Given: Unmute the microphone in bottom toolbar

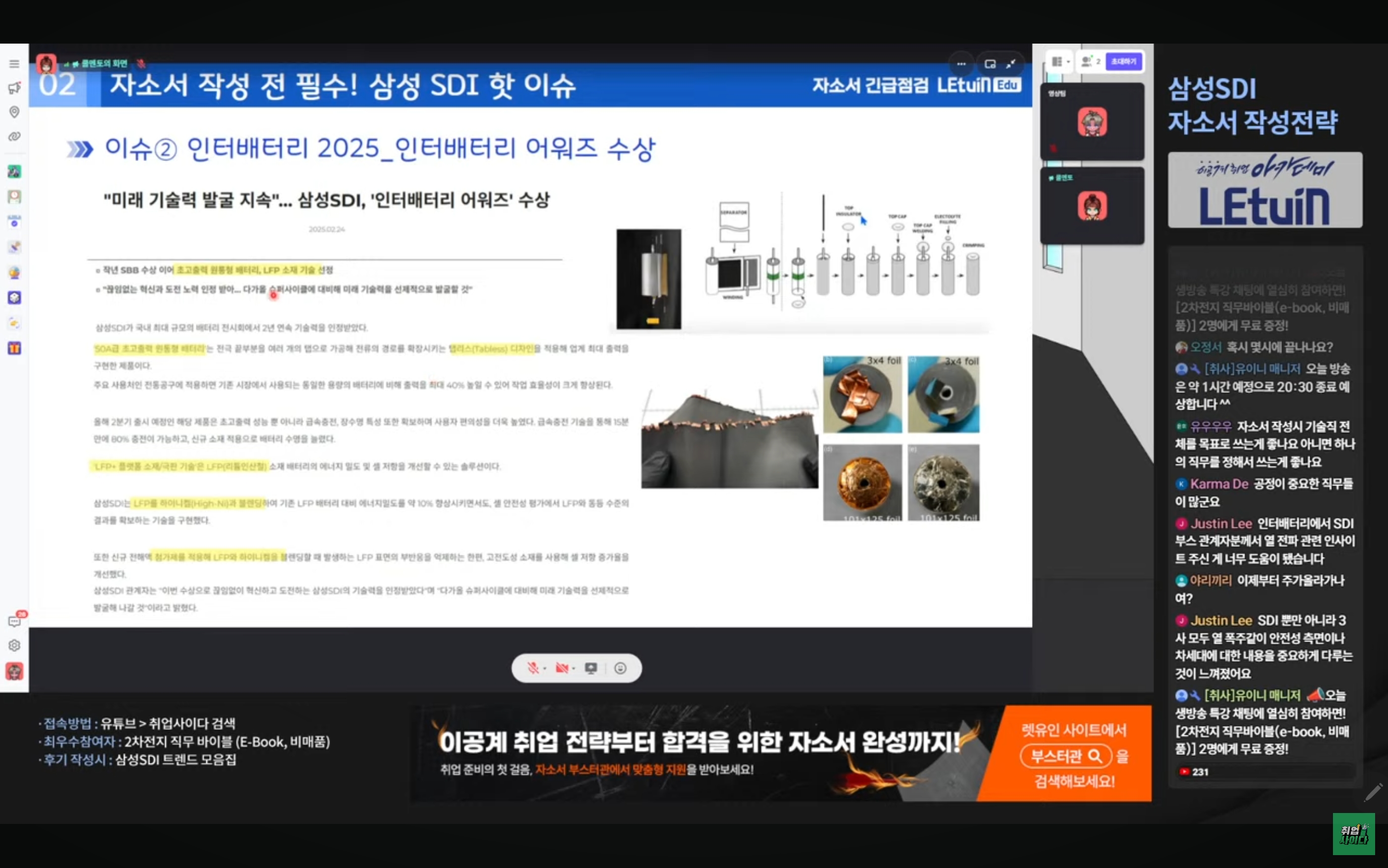Looking at the screenshot, I should tap(532, 668).
